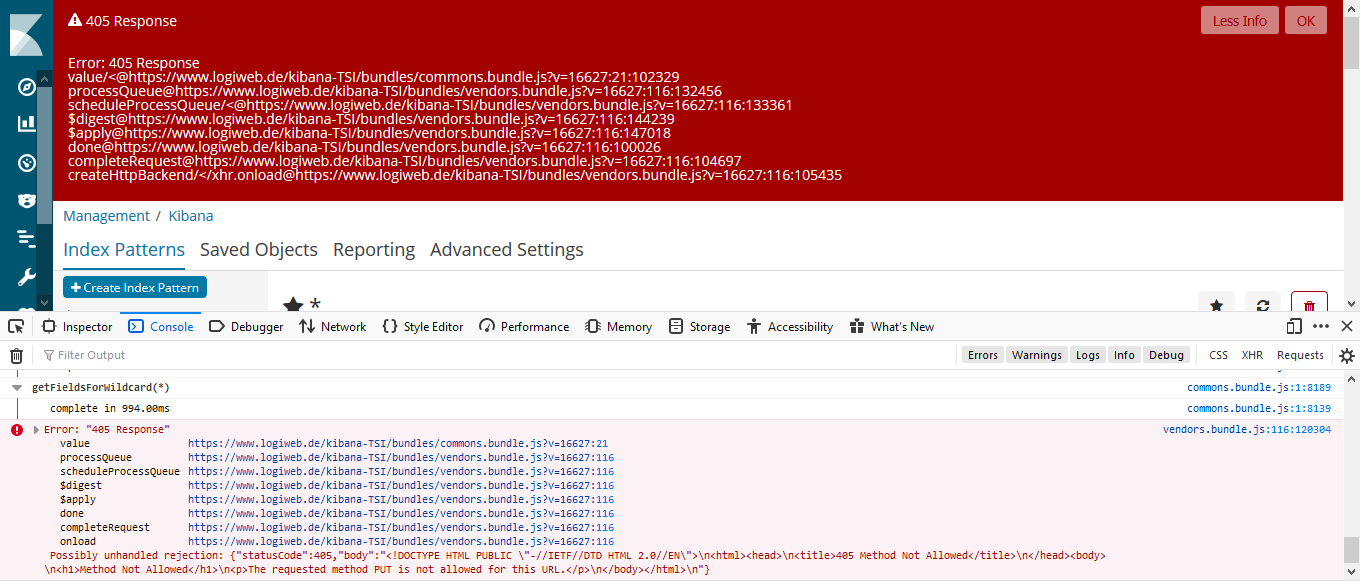The image size is (1360, 581).
Task: Toggle the Logs console filter
Action: [1088, 355]
